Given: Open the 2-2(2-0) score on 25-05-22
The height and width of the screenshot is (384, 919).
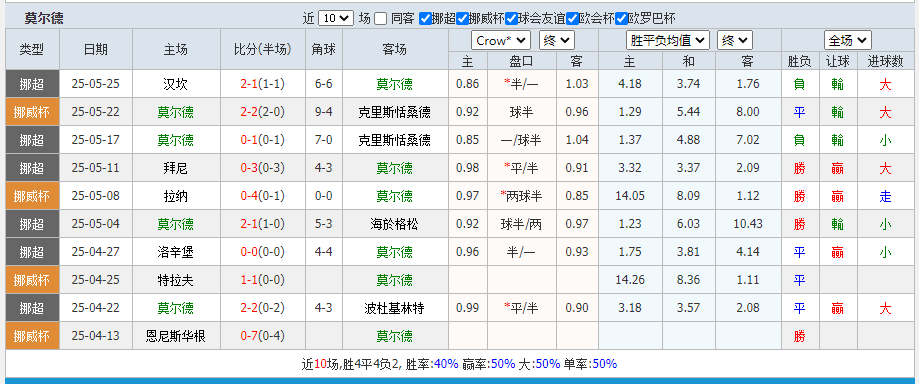Looking at the screenshot, I should [263, 112].
